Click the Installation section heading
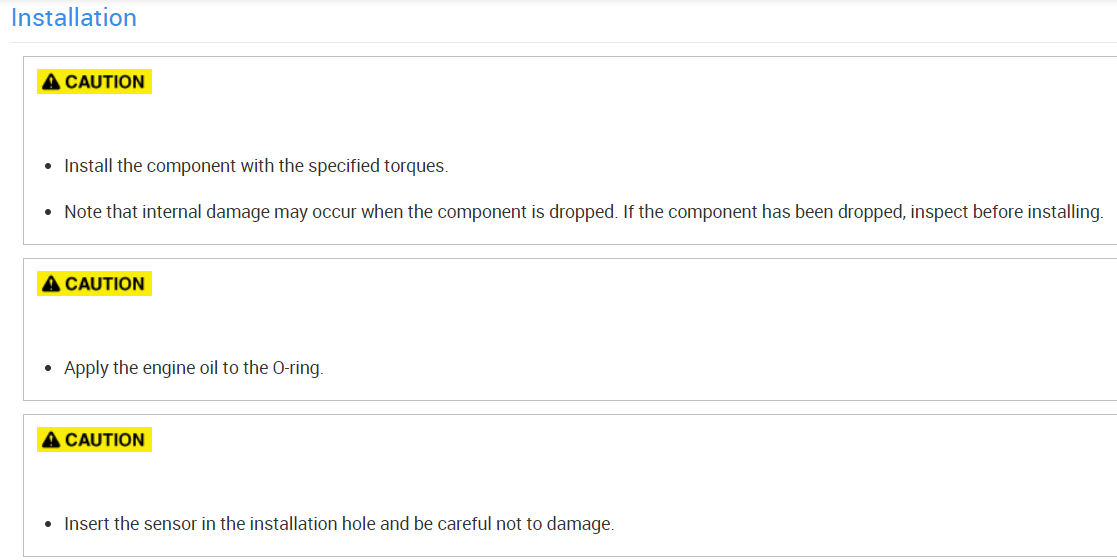The image size is (1117, 560). [74, 18]
